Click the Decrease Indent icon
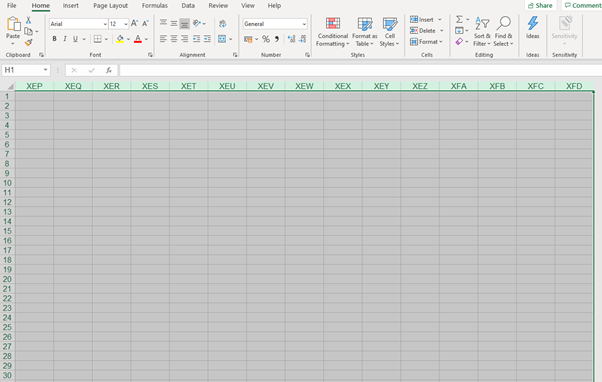 [x=197, y=39]
